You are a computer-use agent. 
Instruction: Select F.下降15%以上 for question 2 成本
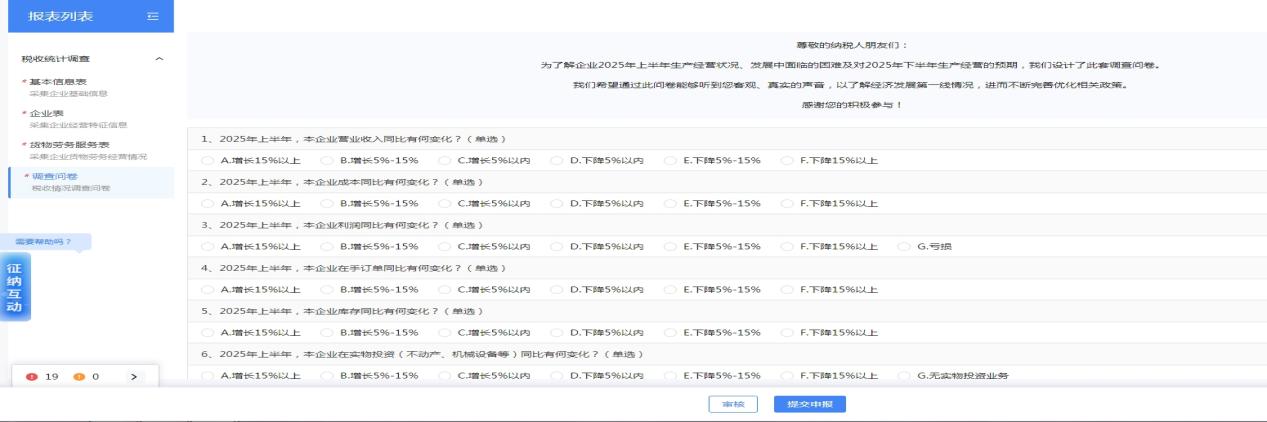(787, 203)
